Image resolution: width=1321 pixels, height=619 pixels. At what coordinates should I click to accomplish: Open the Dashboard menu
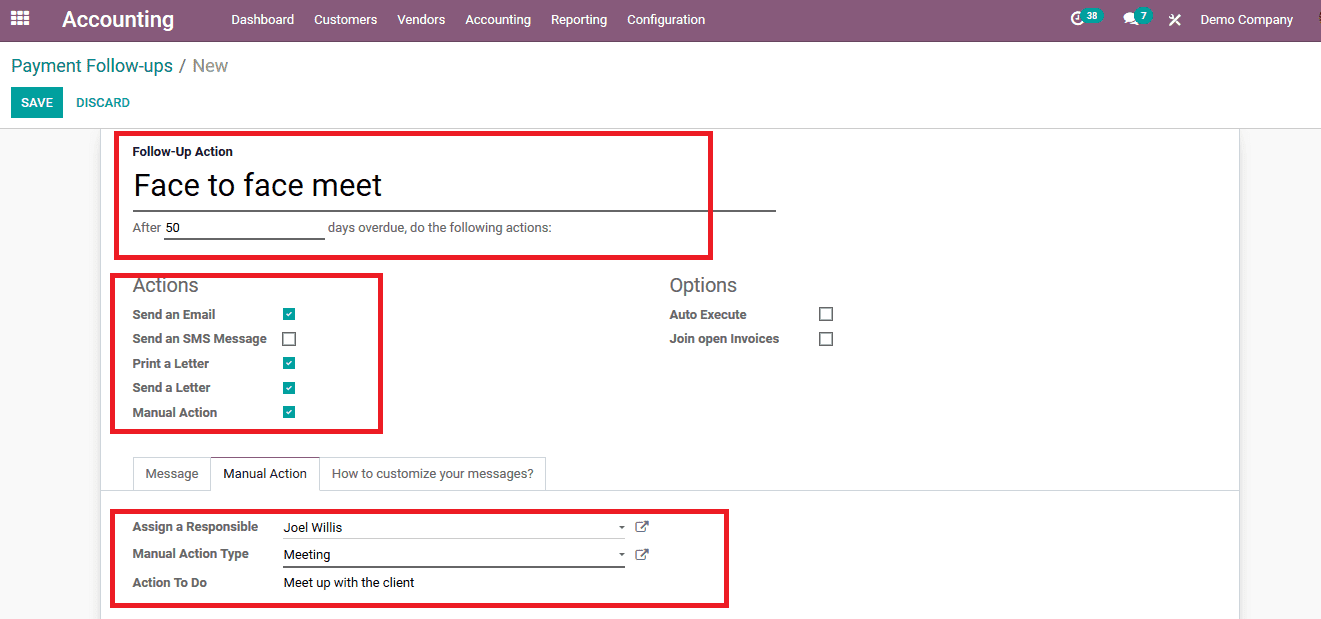coord(263,20)
